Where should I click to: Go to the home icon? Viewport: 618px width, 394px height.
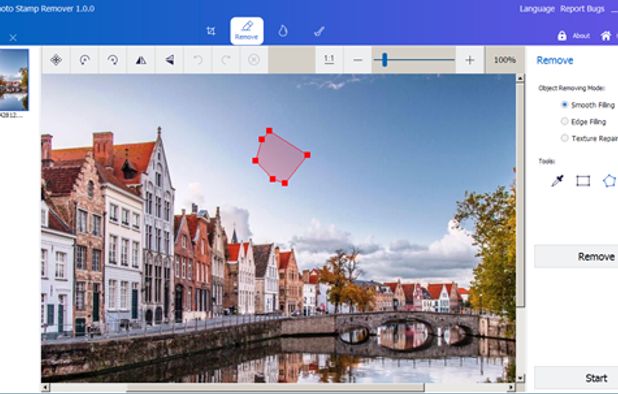click(606, 36)
